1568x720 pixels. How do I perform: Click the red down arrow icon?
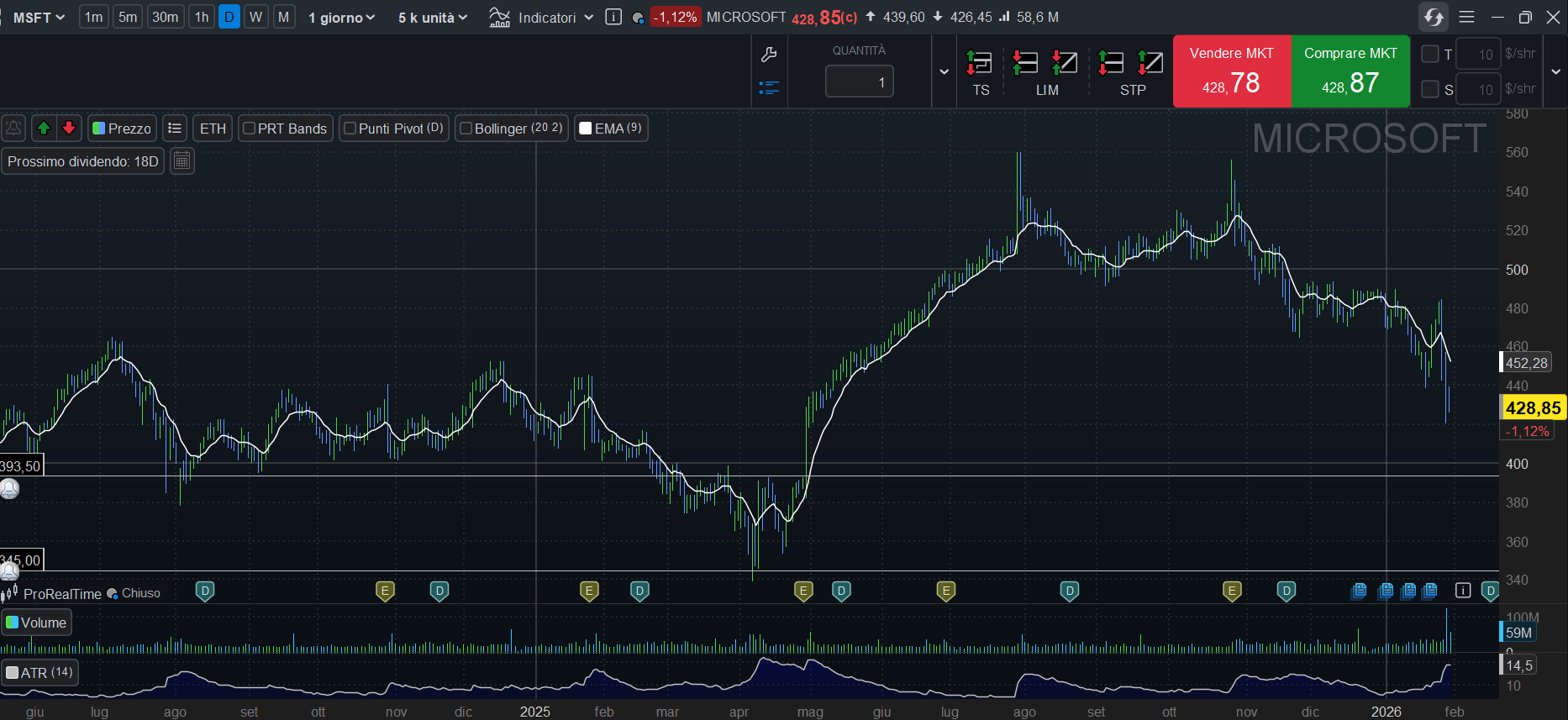(69, 128)
